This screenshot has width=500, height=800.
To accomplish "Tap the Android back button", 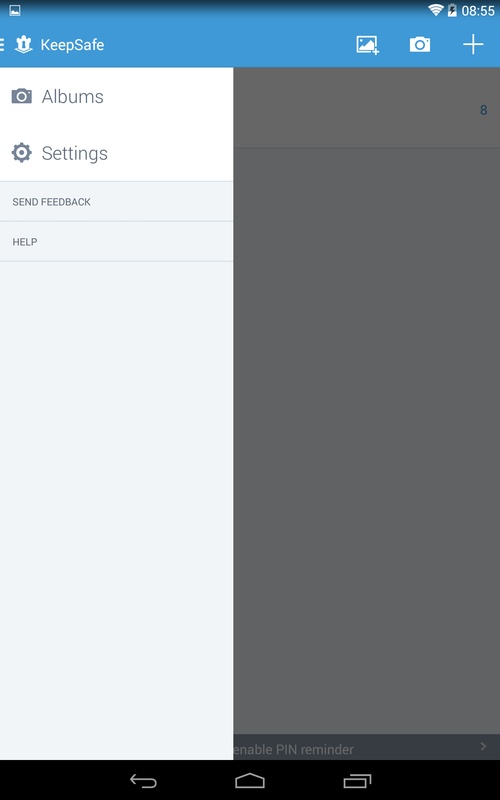I will point(143,780).
